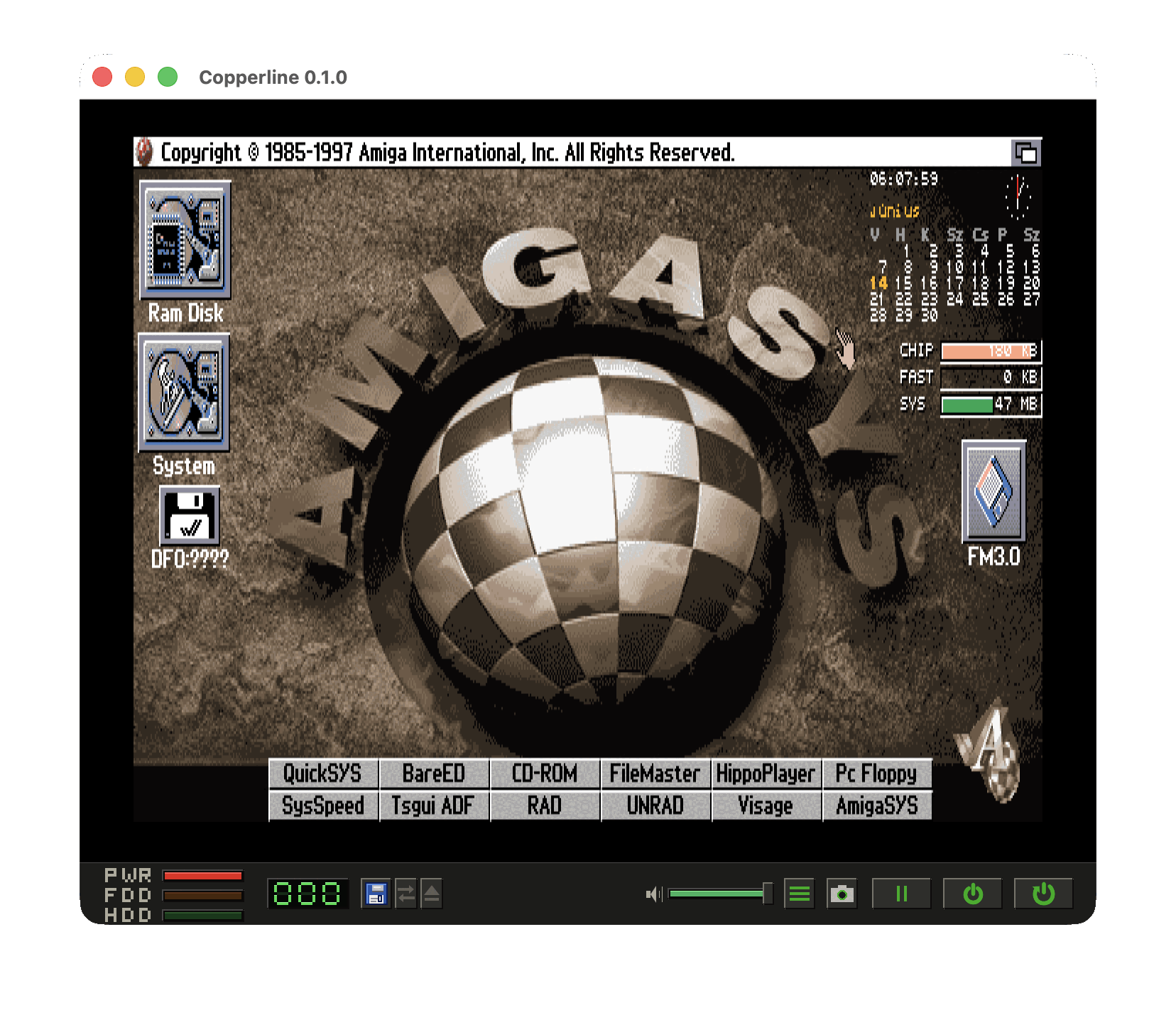Open the emulator menu list icon
Viewport: 1176px width, 1030px height.
(800, 894)
